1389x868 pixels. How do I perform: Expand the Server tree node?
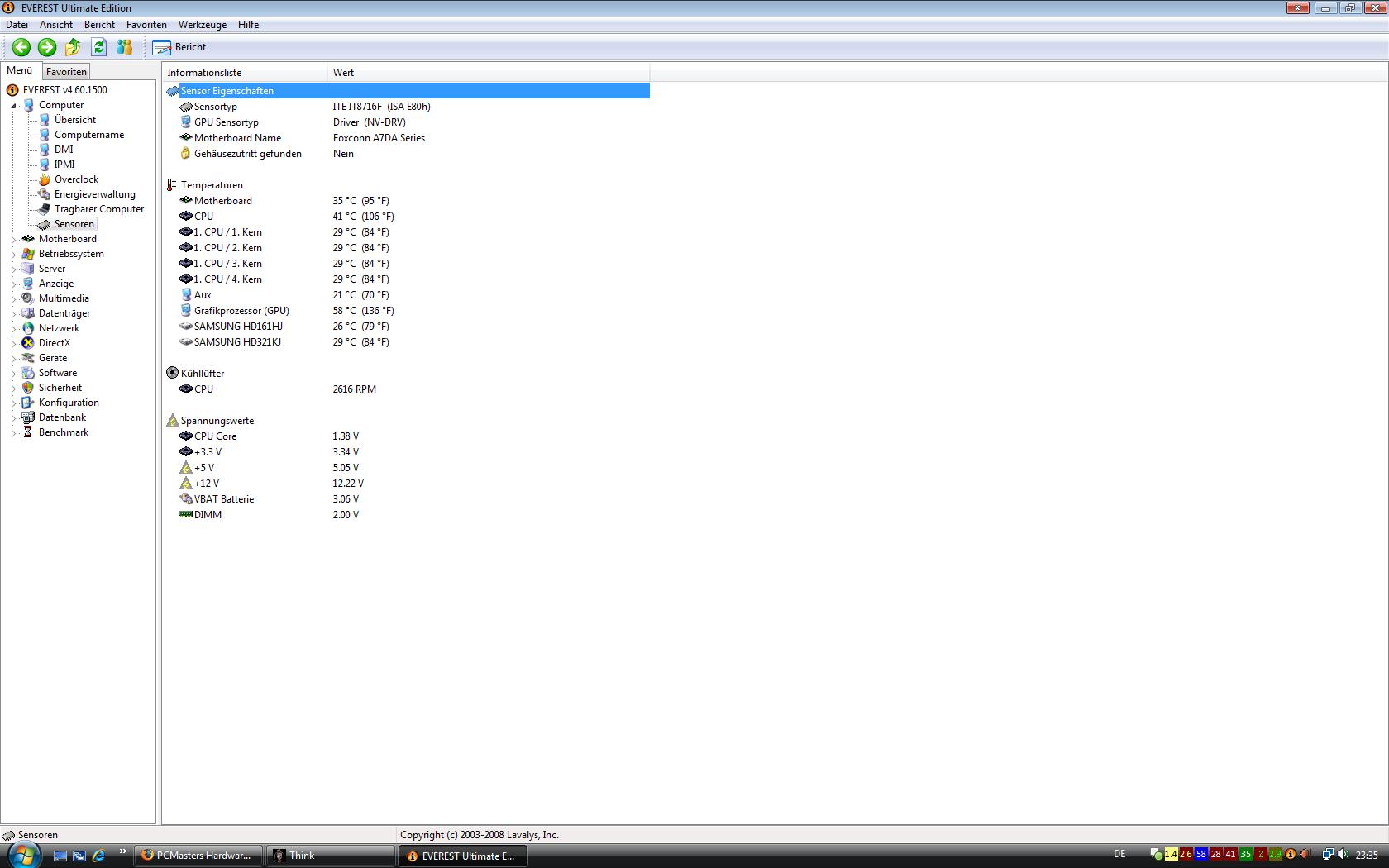point(13,269)
